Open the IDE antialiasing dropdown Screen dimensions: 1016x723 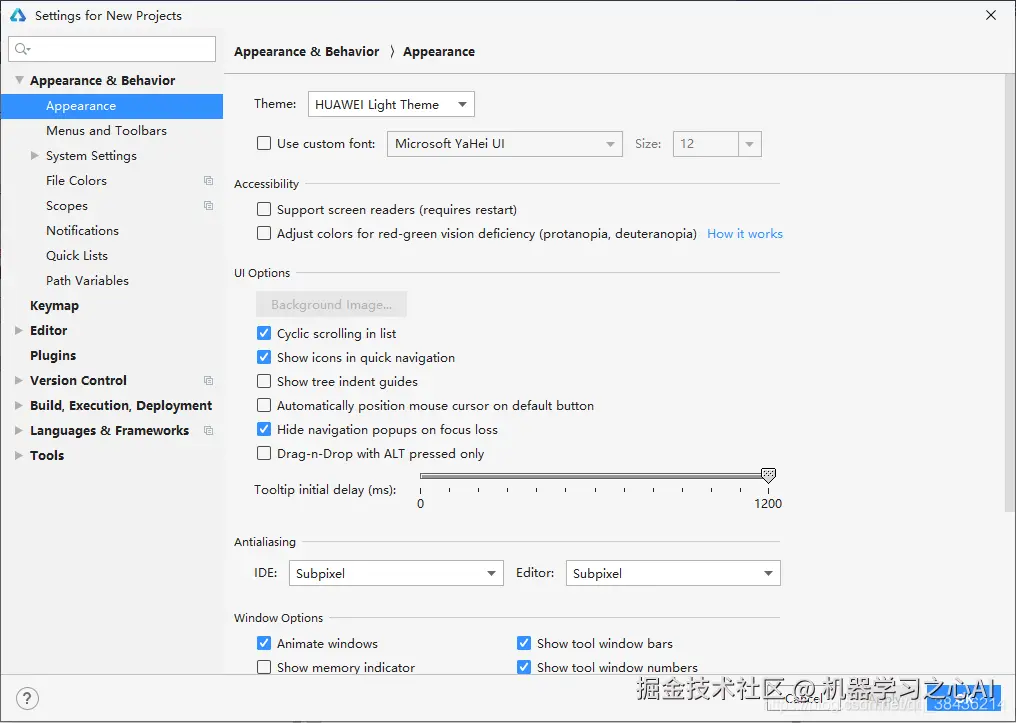tap(396, 573)
